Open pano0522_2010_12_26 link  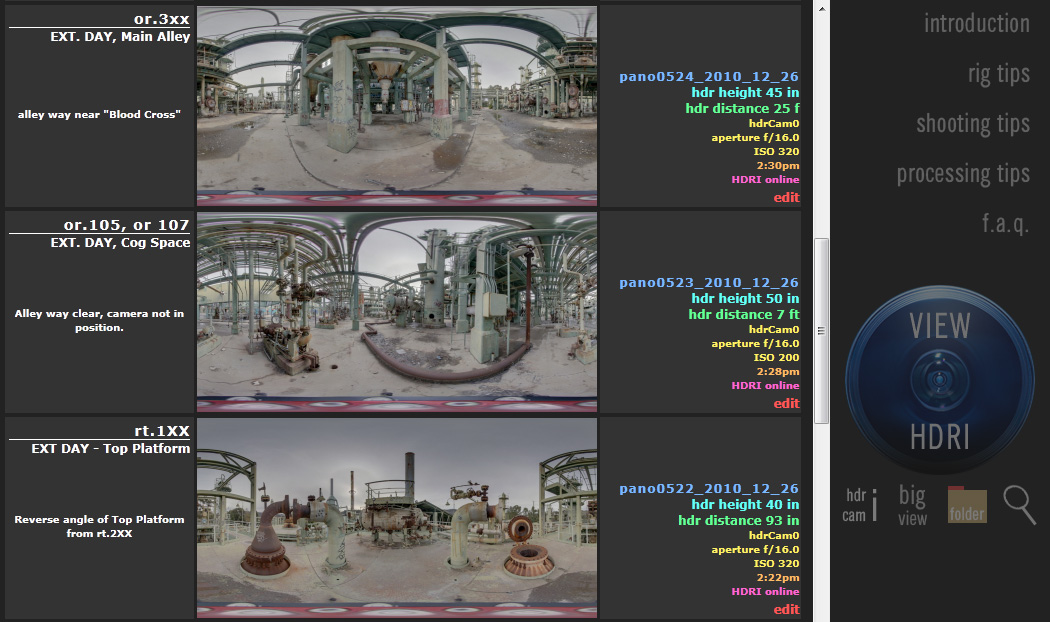(708, 489)
